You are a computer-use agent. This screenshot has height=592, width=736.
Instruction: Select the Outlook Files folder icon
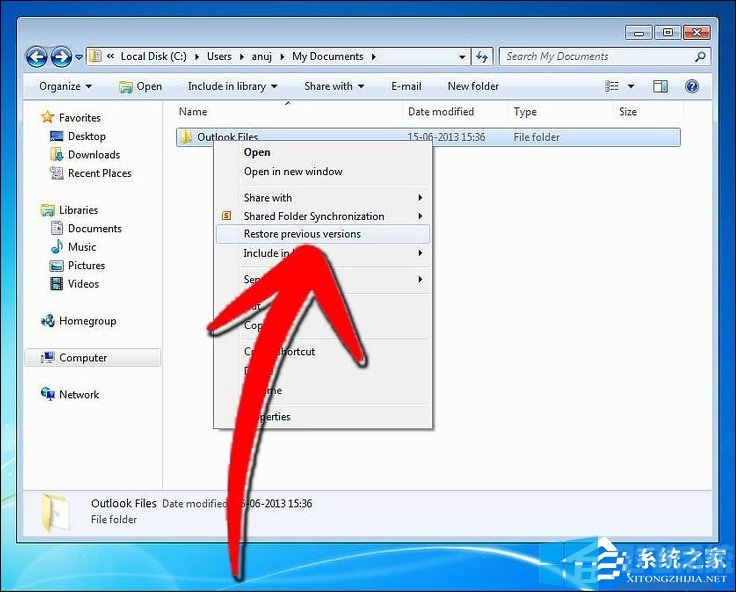click(186, 138)
